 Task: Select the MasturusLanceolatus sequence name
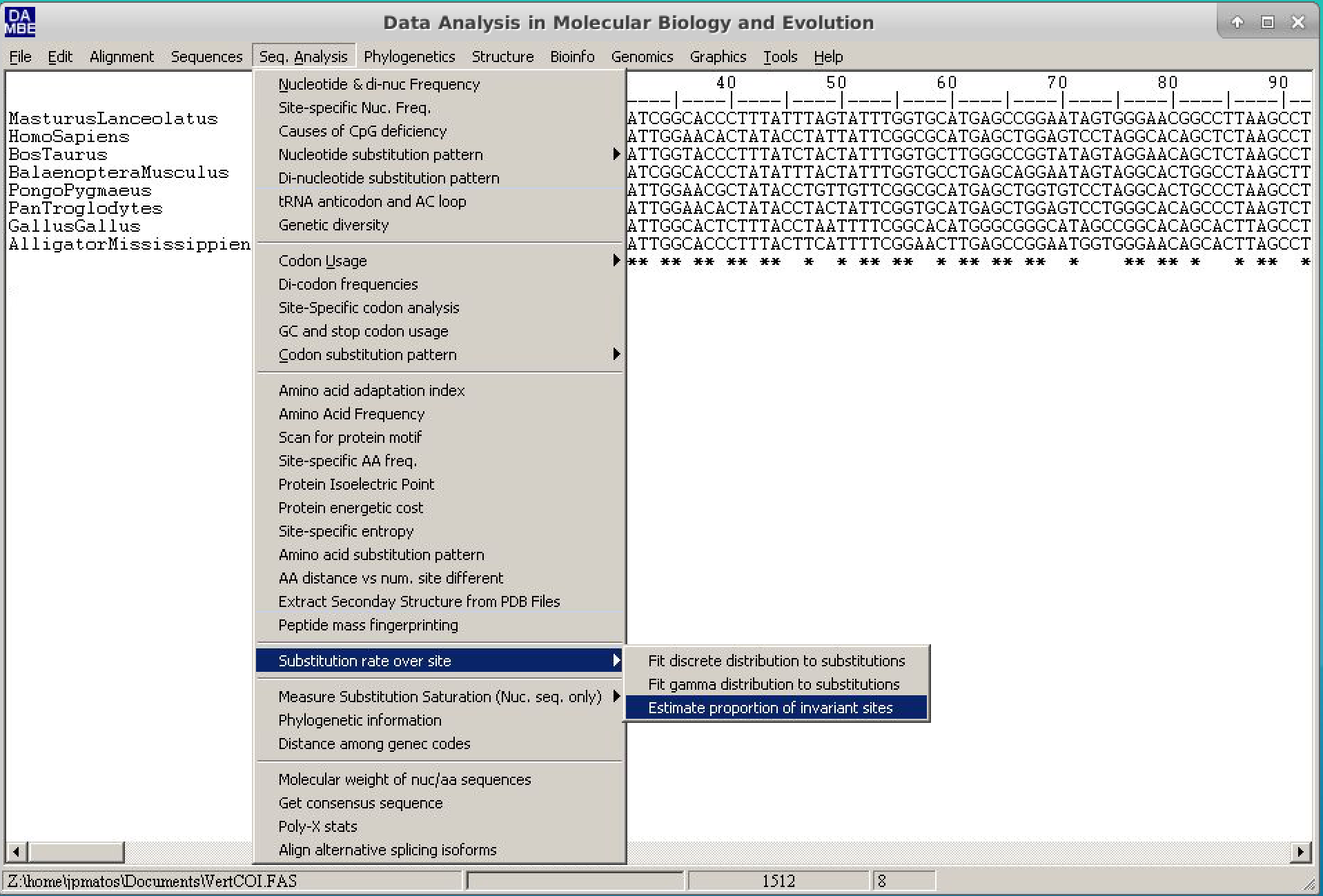(113, 119)
